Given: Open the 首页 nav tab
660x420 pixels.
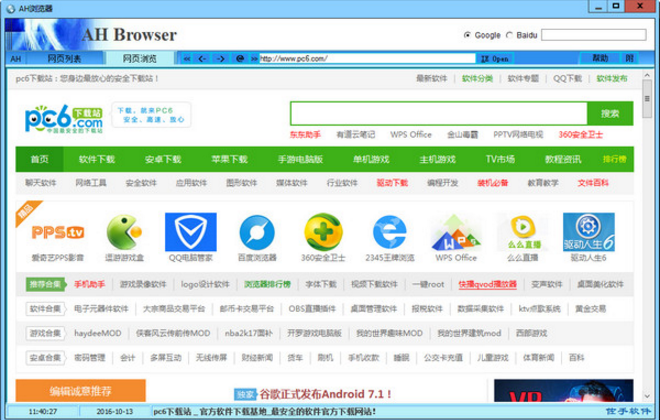Looking at the screenshot, I should (x=40, y=159).
